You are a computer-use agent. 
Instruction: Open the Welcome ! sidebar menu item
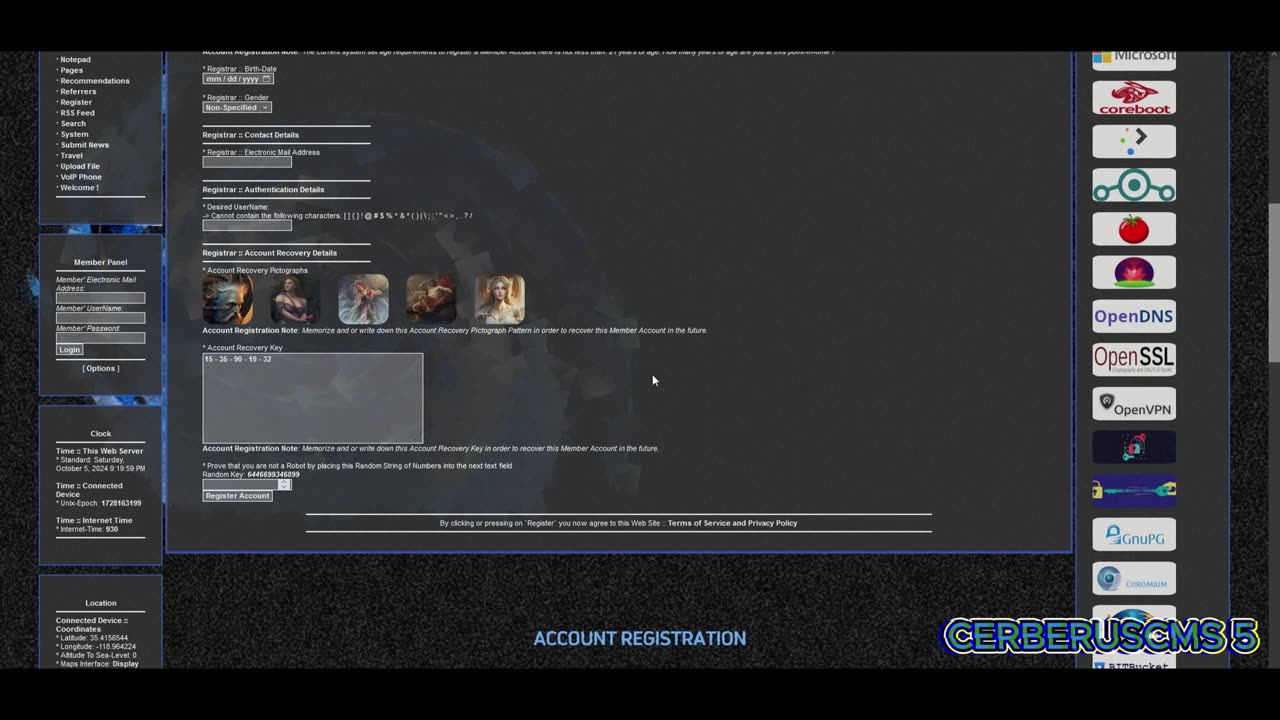[x=80, y=188]
